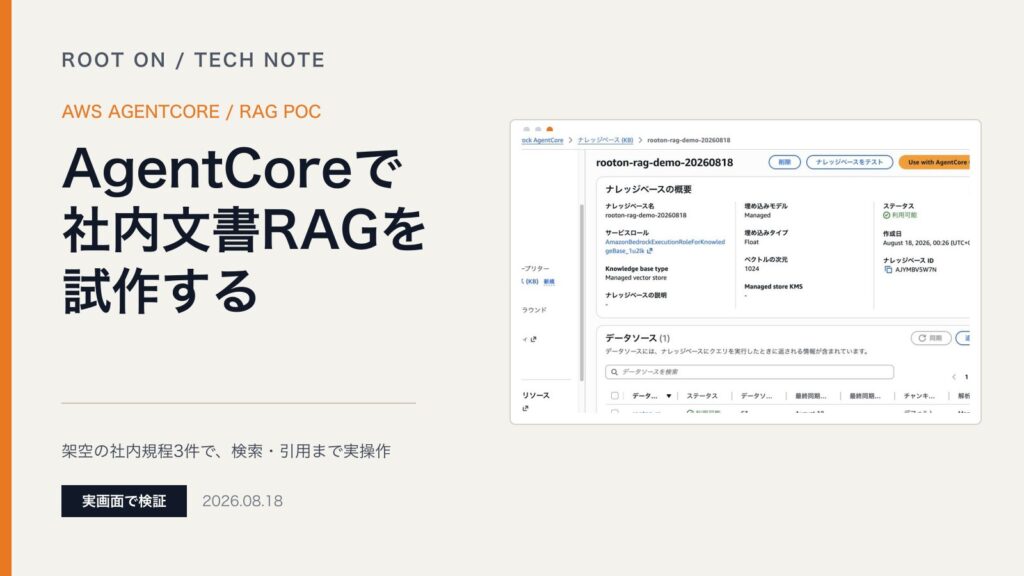Click the sidebar external-link icon above リソース
Image resolution: width=1024 pixels, height=576 pixels.
(x=534, y=339)
